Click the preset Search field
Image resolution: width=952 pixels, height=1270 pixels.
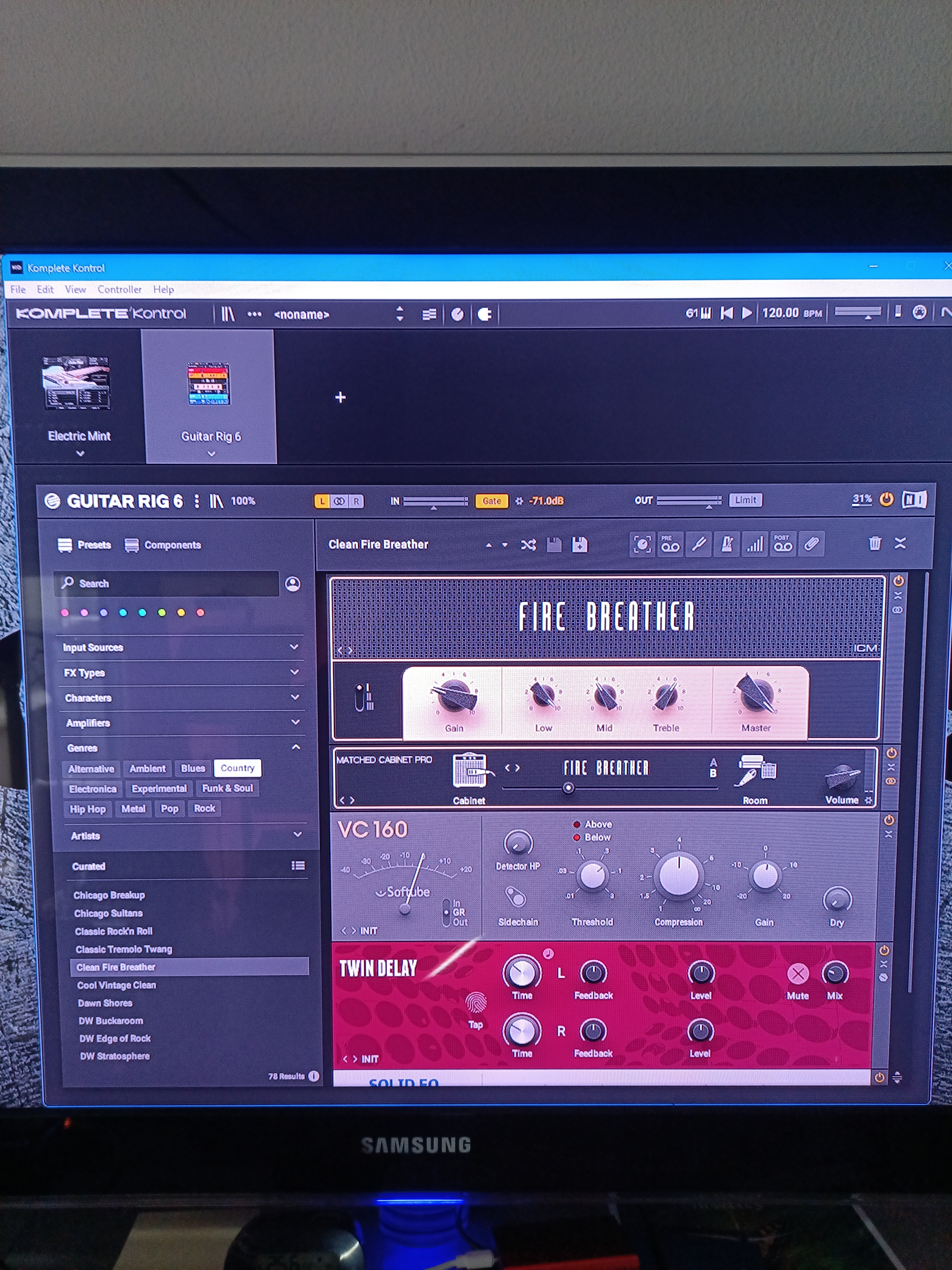point(167,583)
